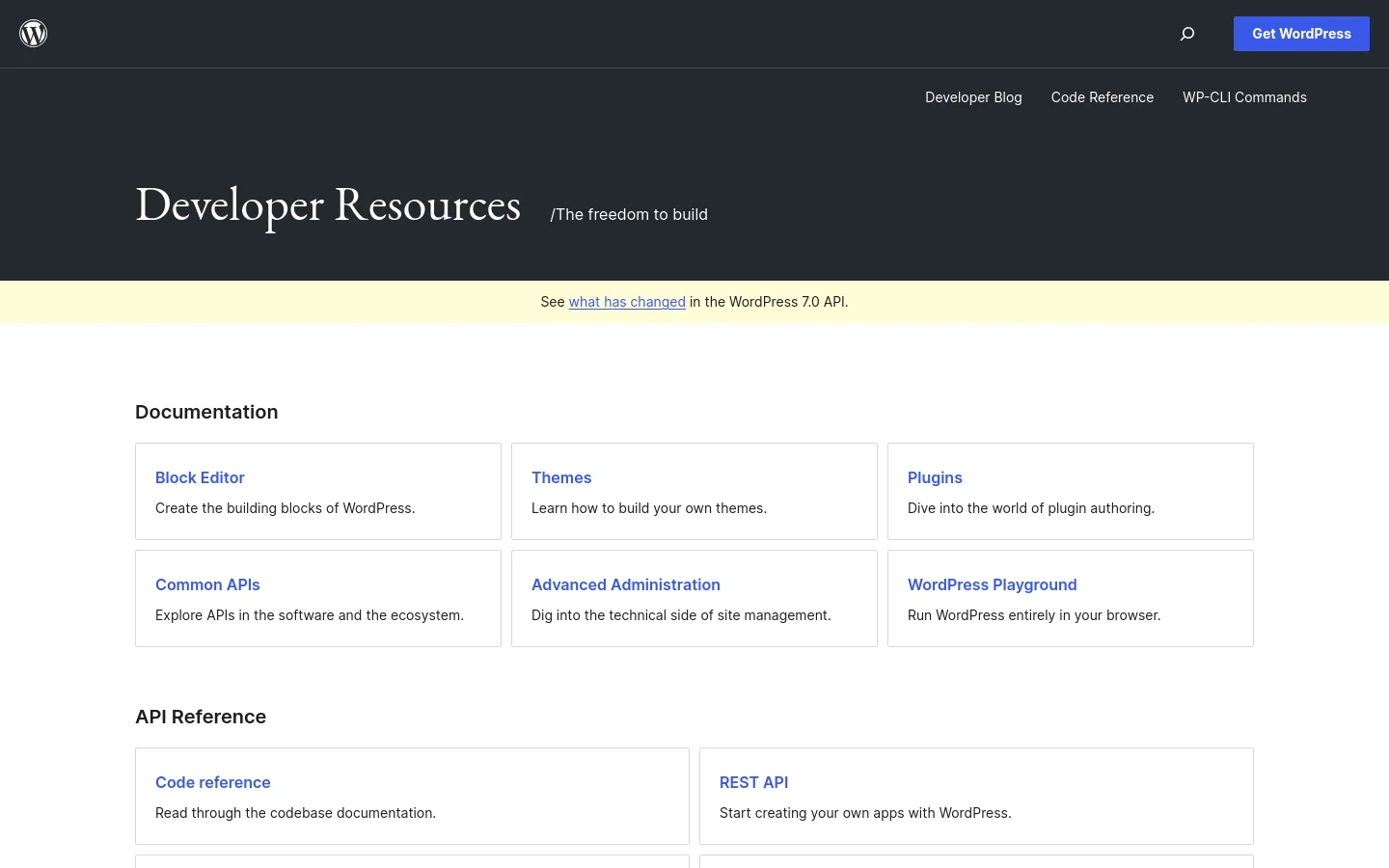Open the Plugins documentation link
The width and height of the screenshot is (1389, 868).
click(935, 477)
